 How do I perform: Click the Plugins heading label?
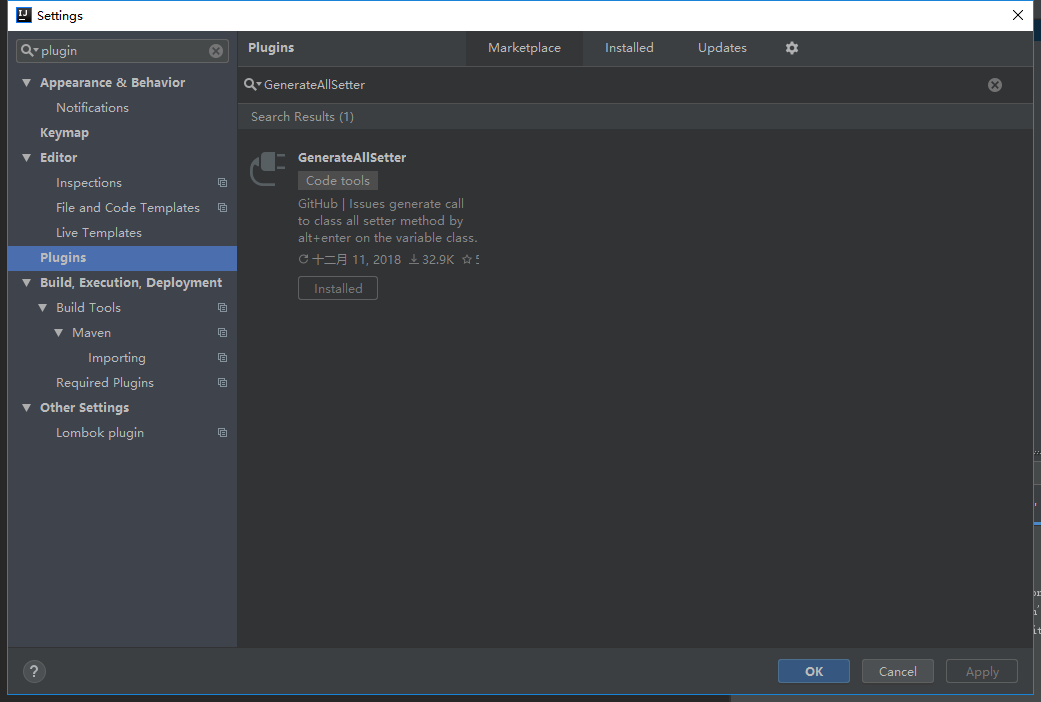point(271,48)
